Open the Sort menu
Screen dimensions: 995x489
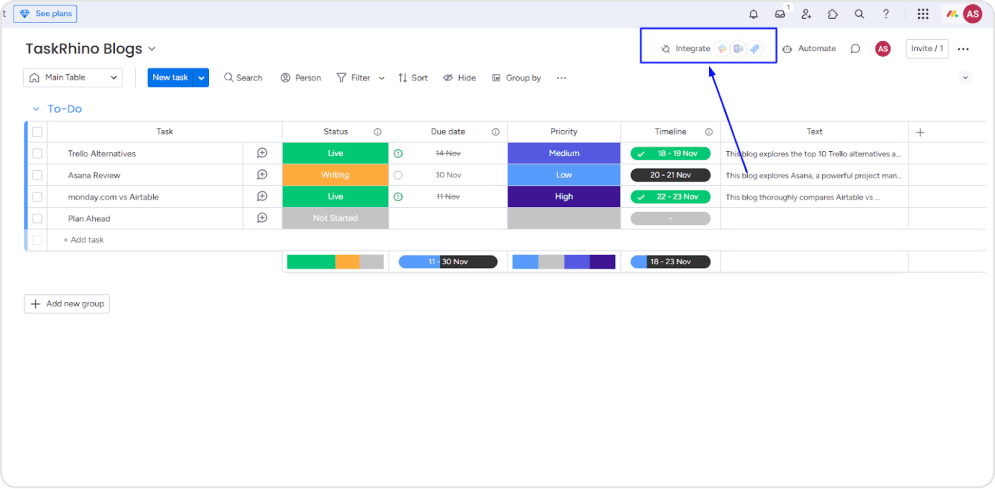tap(412, 78)
